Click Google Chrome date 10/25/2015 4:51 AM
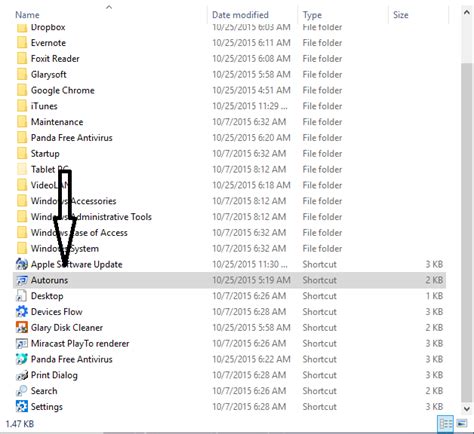This screenshot has height=434, width=474. click(x=251, y=90)
